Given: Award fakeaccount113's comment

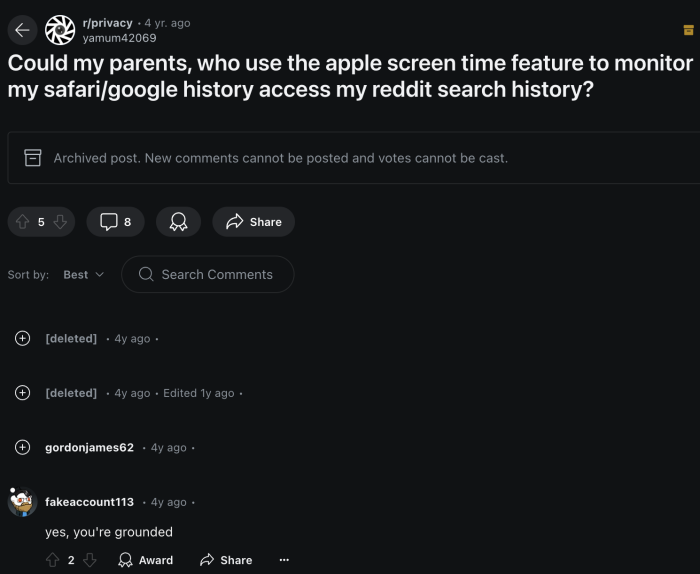Looking at the screenshot, I should pyautogui.click(x=146, y=560).
